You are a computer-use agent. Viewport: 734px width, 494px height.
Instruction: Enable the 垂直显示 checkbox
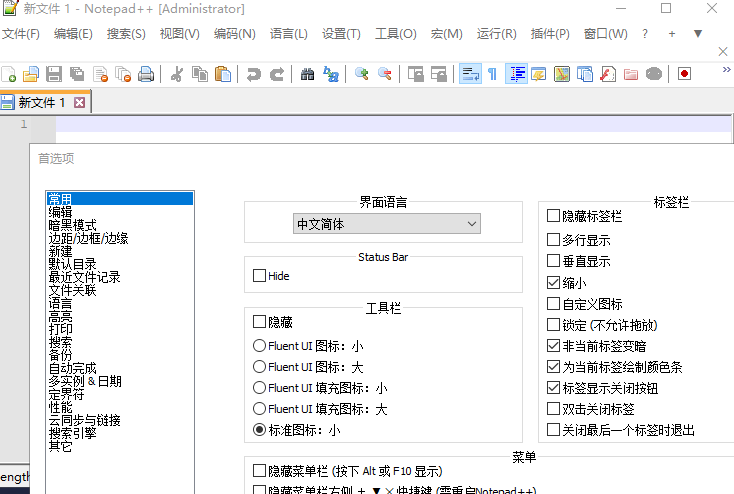[x=553, y=261]
